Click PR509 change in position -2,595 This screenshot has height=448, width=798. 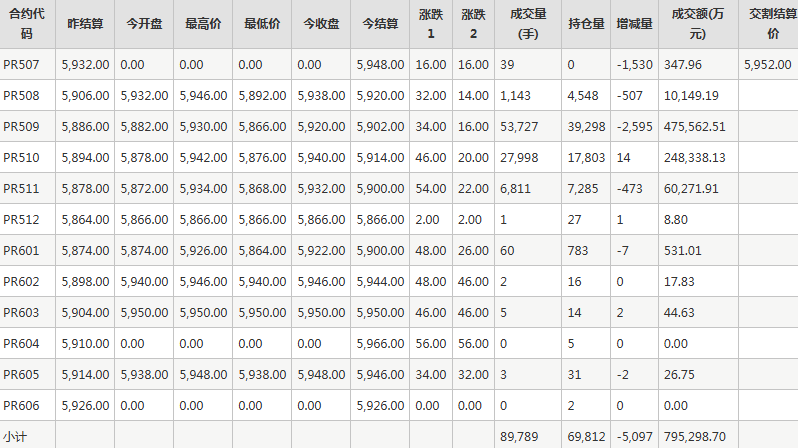(635, 127)
